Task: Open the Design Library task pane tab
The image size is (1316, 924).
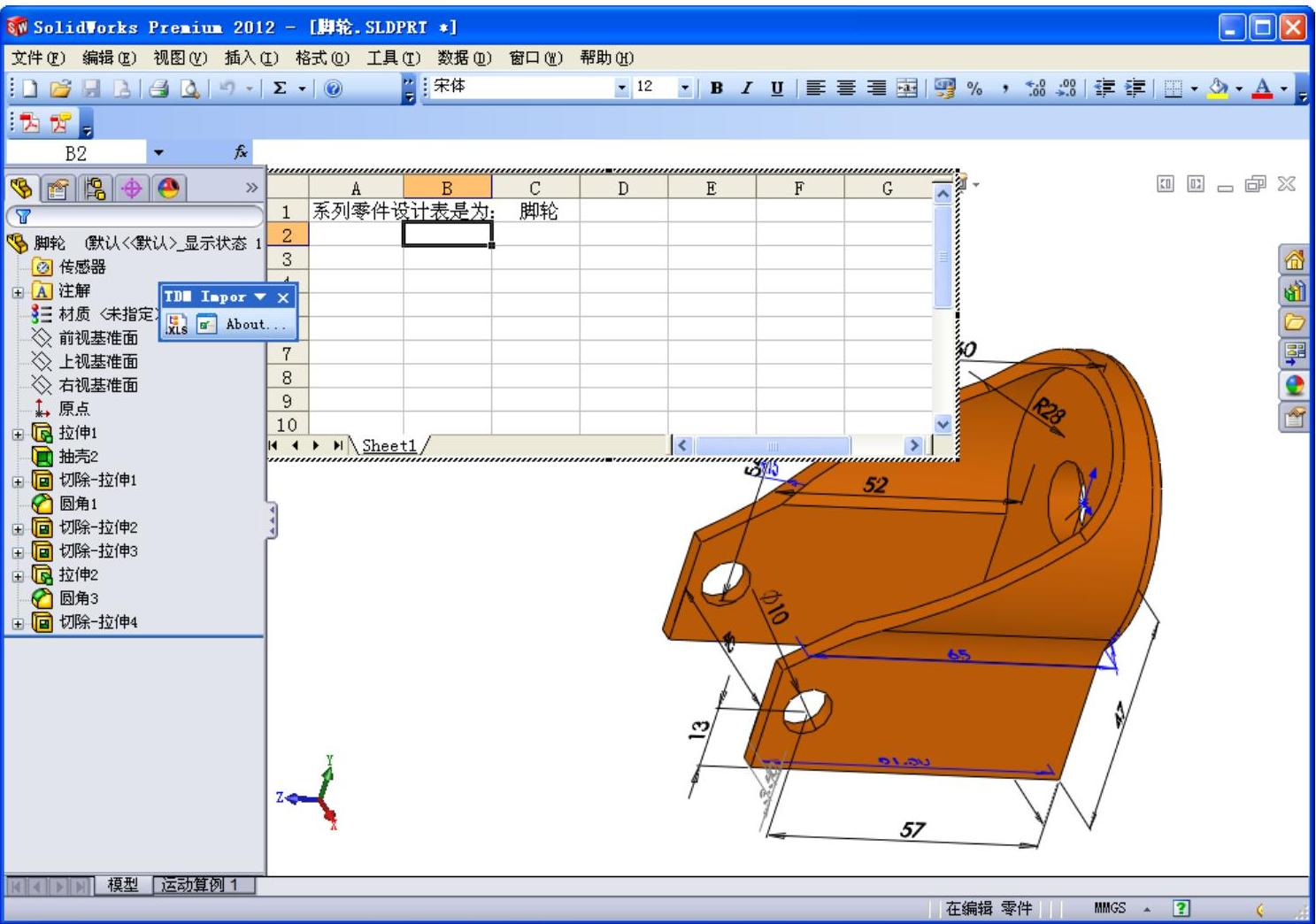Action: [1294, 291]
